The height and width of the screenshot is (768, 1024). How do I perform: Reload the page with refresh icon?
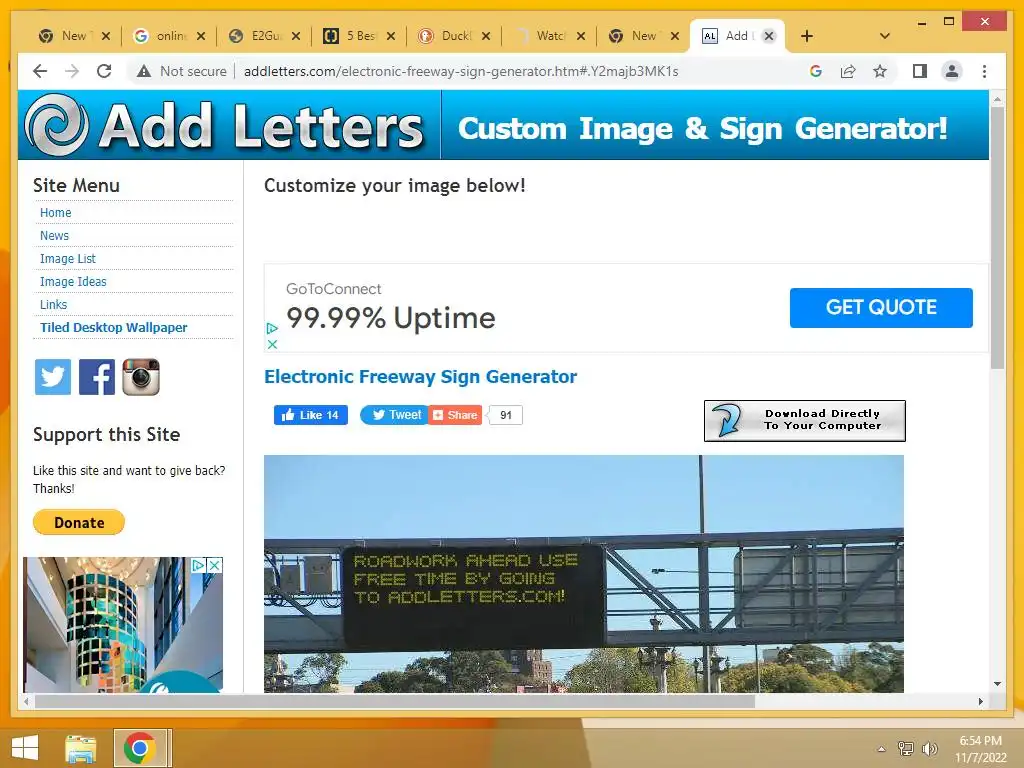click(x=104, y=71)
